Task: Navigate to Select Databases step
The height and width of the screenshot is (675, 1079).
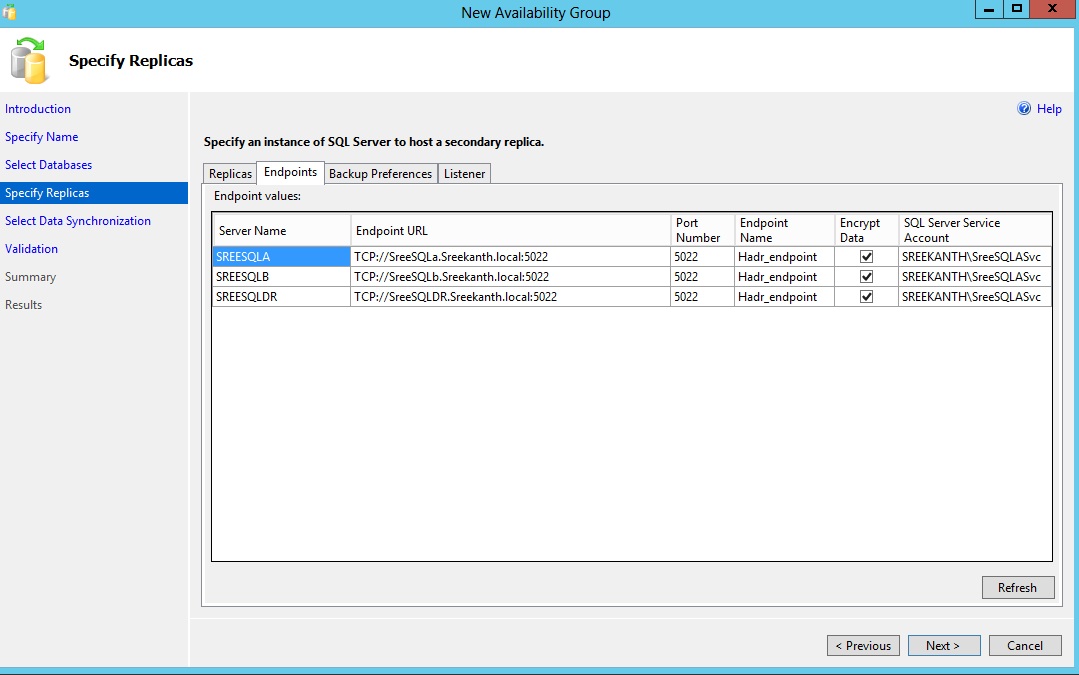Action: [x=48, y=165]
